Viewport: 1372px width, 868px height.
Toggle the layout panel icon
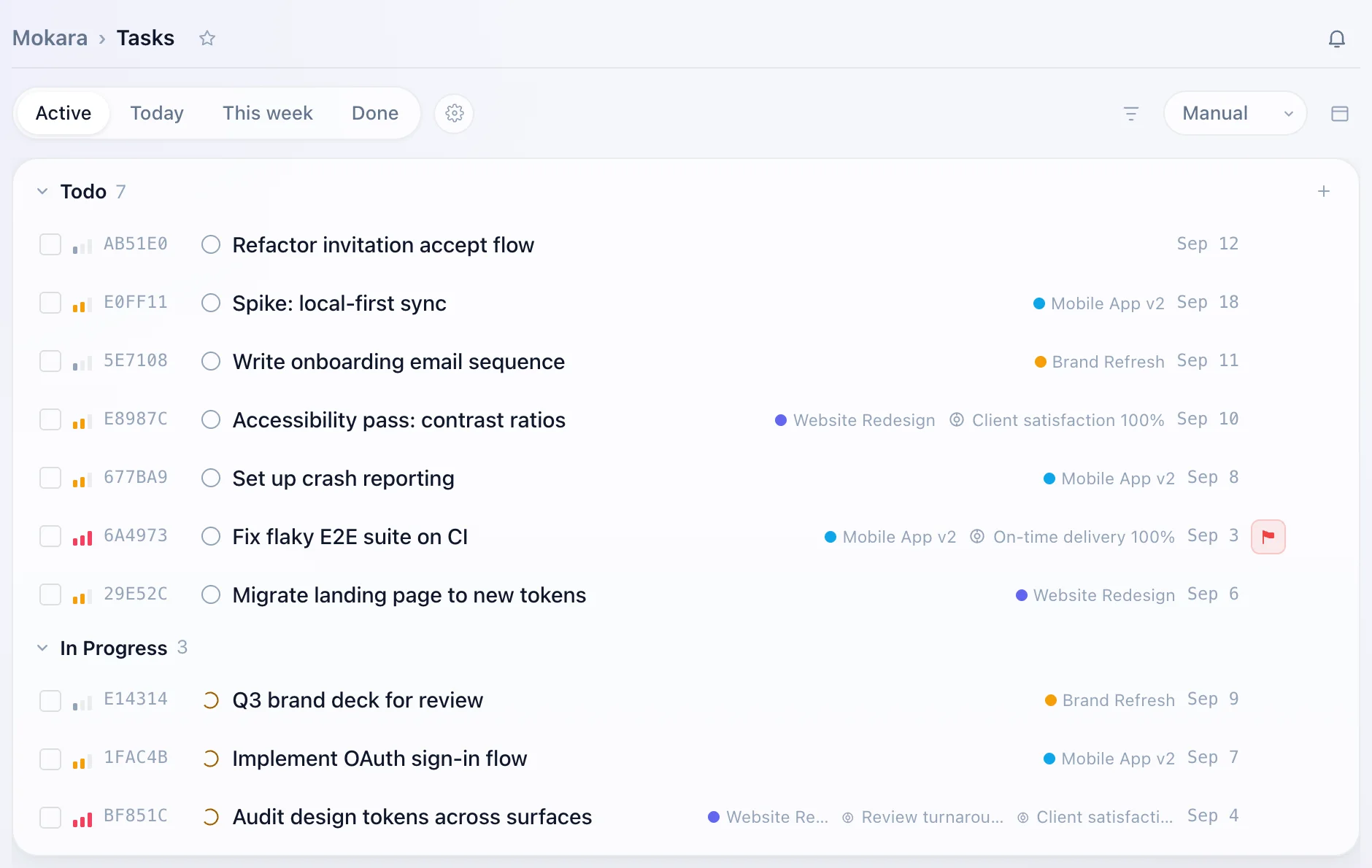pos(1339,113)
